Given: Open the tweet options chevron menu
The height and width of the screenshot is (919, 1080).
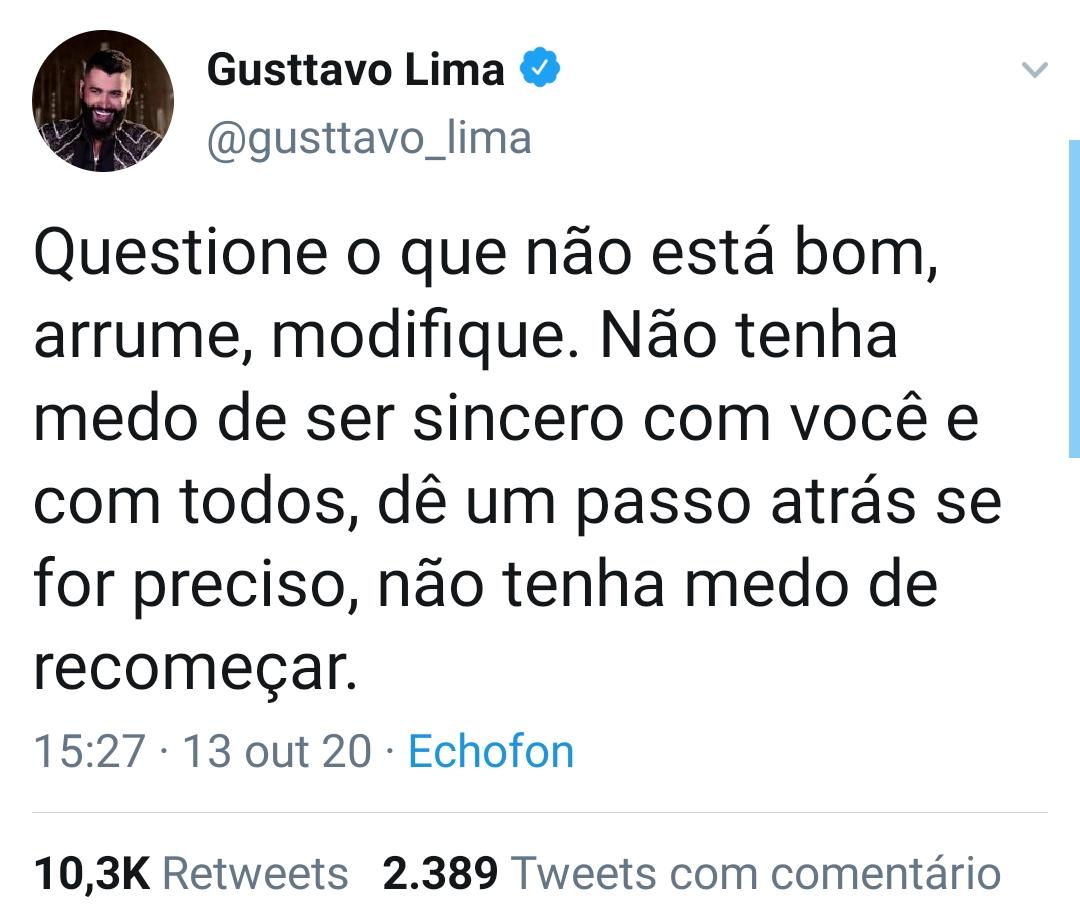Looking at the screenshot, I should pos(1035,70).
